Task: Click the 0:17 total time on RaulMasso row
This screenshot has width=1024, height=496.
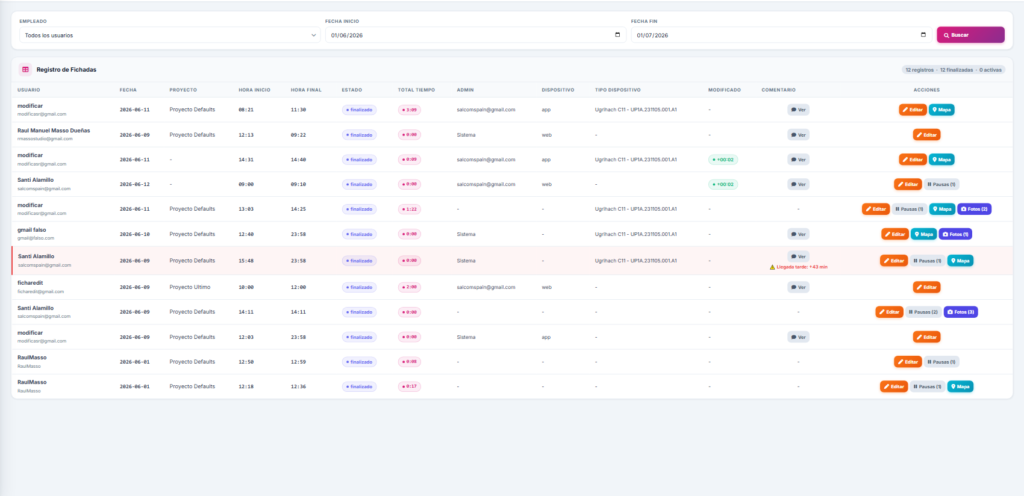Action: [409, 386]
